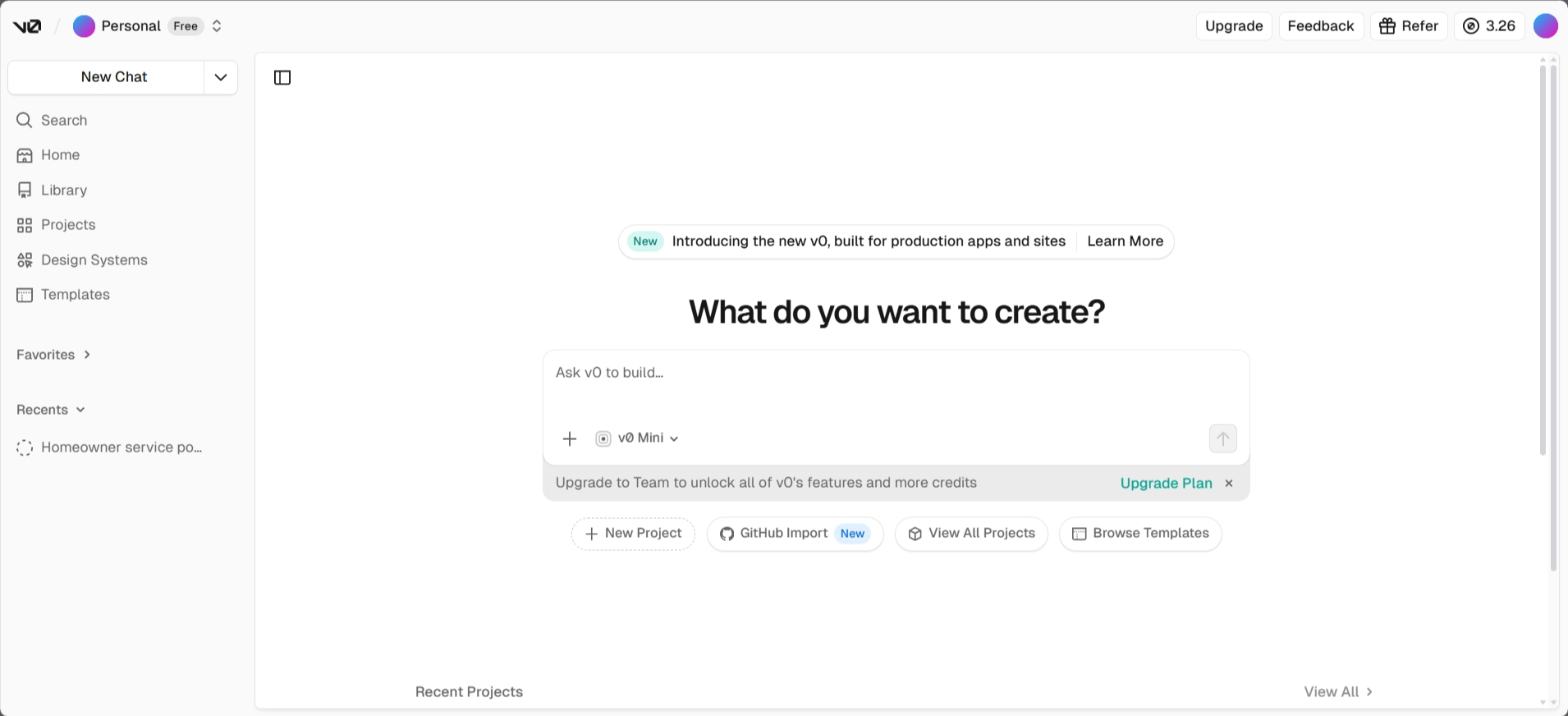This screenshot has width=1568, height=716.
Task: Open the Projects section
Action: [123, 225]
